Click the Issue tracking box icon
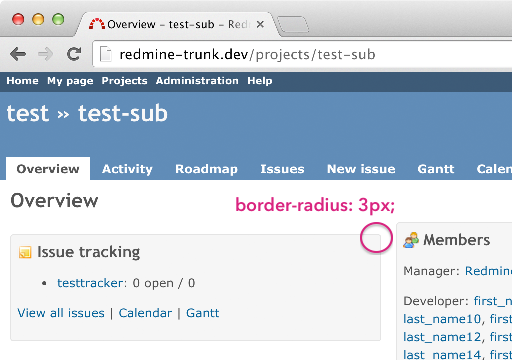Image resolution: width=512 pixels, height=360 pixels. (x=25, y=252)
